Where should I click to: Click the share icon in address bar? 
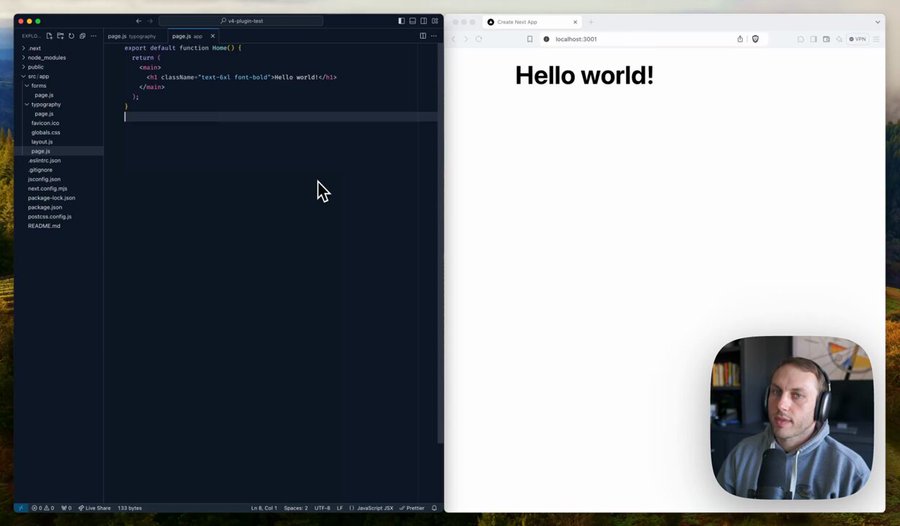tap(740, 39)
